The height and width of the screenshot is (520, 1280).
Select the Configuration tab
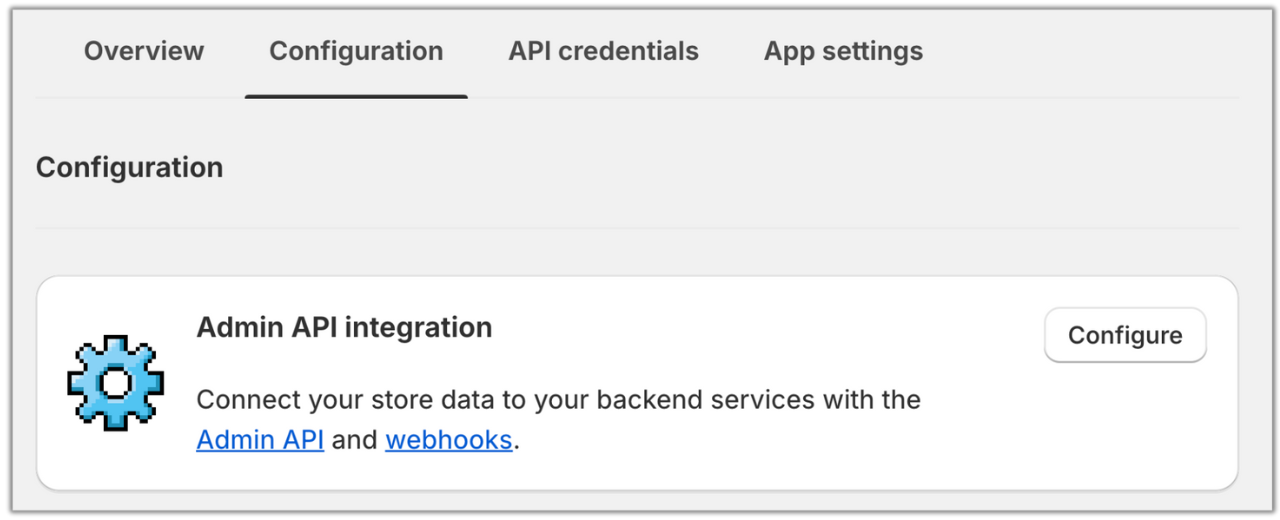click(356, 51)
